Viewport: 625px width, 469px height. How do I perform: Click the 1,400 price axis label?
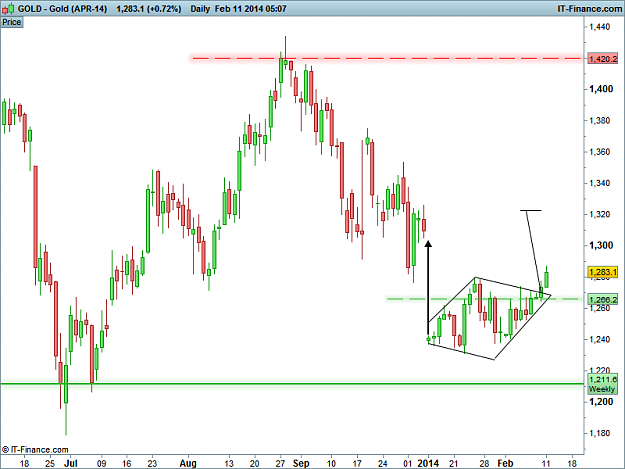click(x=601, y=89)
